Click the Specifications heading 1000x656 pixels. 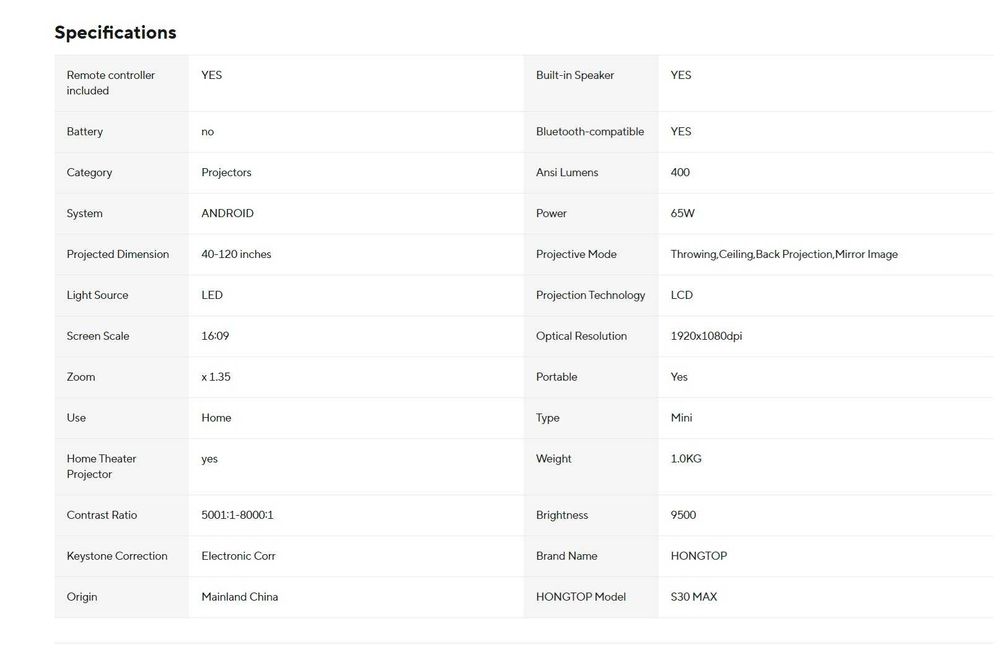pos(115,32)
